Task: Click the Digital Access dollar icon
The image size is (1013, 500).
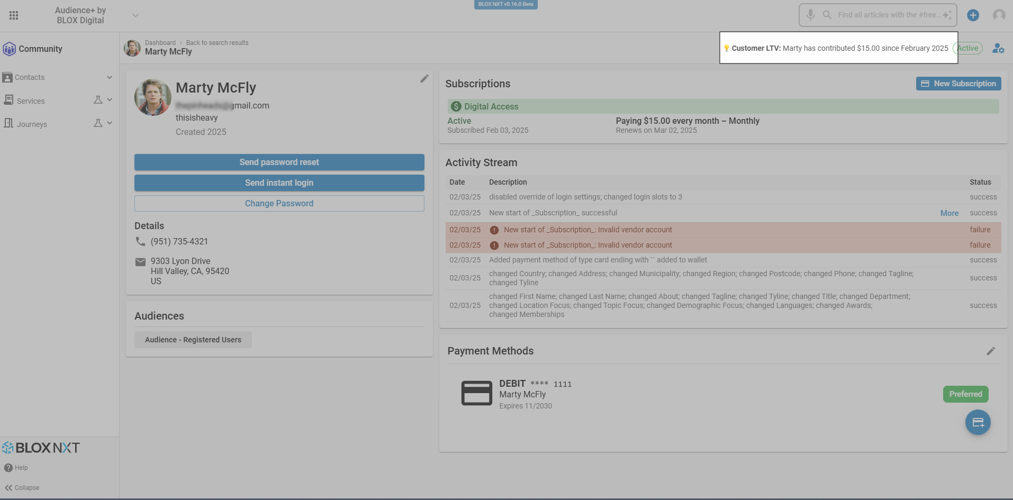Action: 456,107
